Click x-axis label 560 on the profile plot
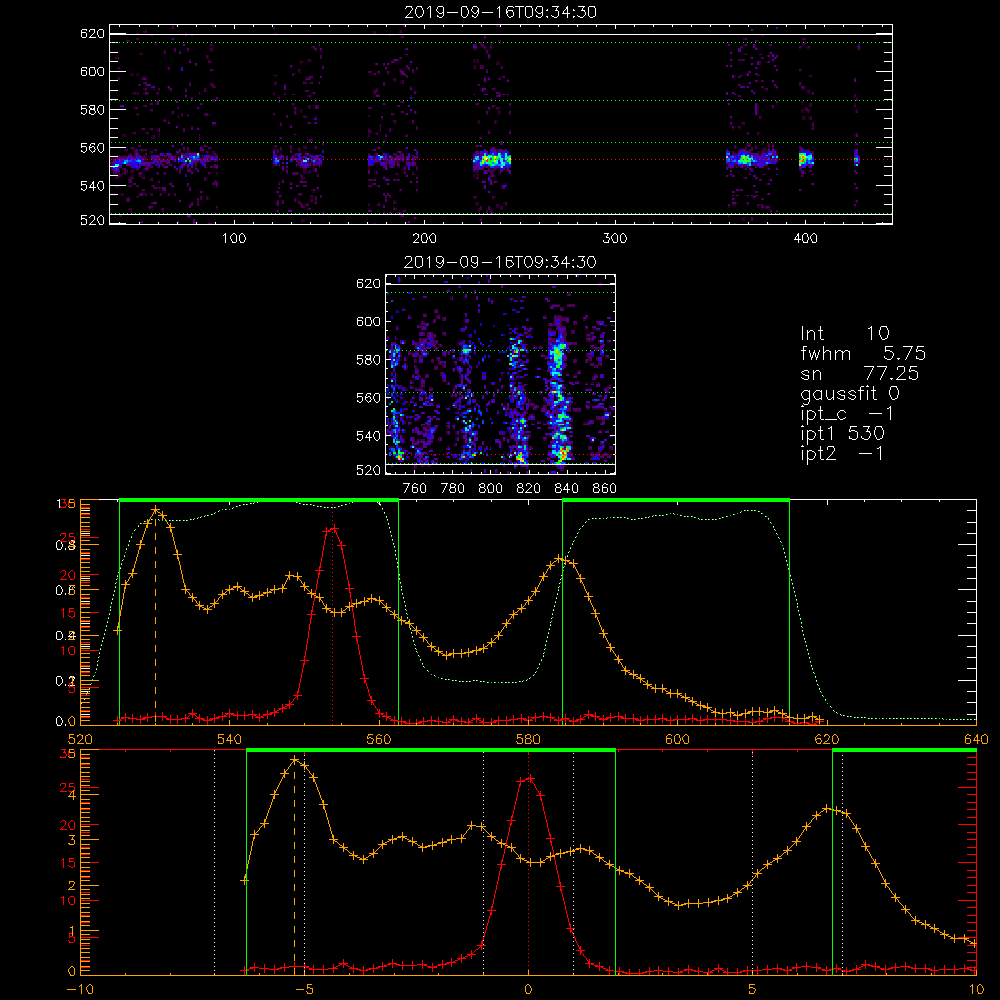The height and width of the screenshot is (1000, 1000). [379, 739]
